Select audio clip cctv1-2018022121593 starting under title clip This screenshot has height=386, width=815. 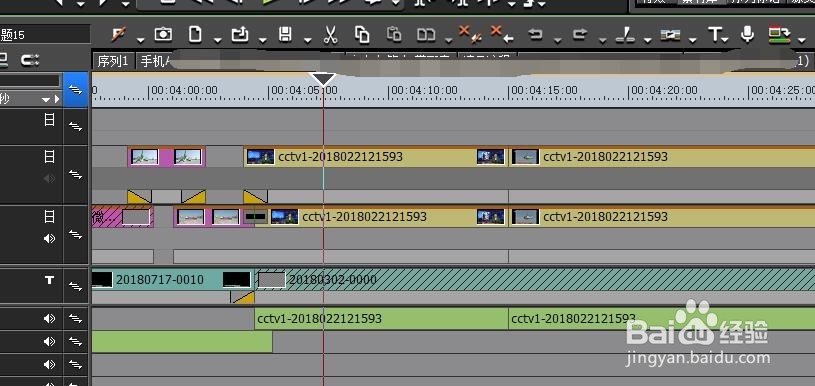point(381,318)
